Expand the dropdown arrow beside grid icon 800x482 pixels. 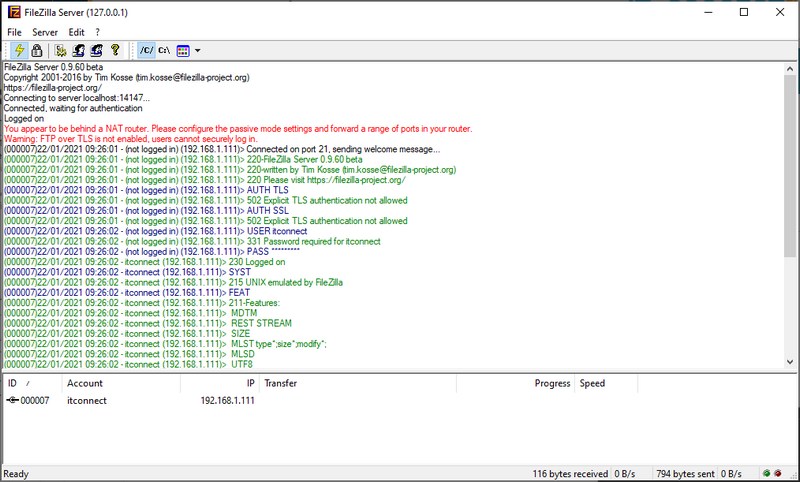pos(197,50)
